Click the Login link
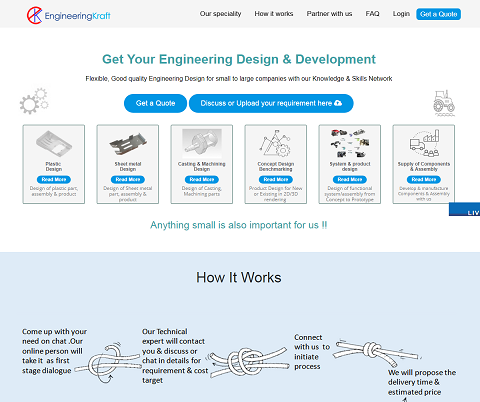This screenshot has height=402, width=480. tap(401, 14)
